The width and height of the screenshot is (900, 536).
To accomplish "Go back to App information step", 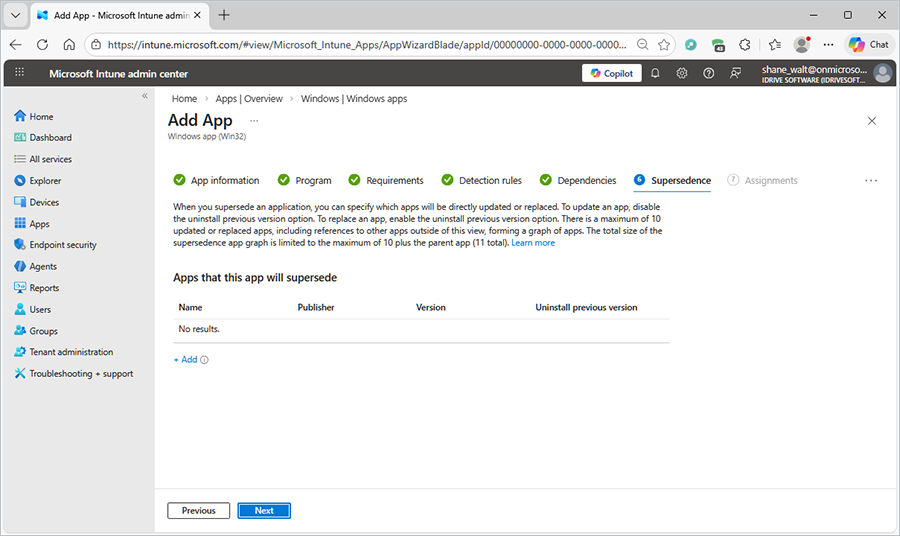I will tap(224, 181).
